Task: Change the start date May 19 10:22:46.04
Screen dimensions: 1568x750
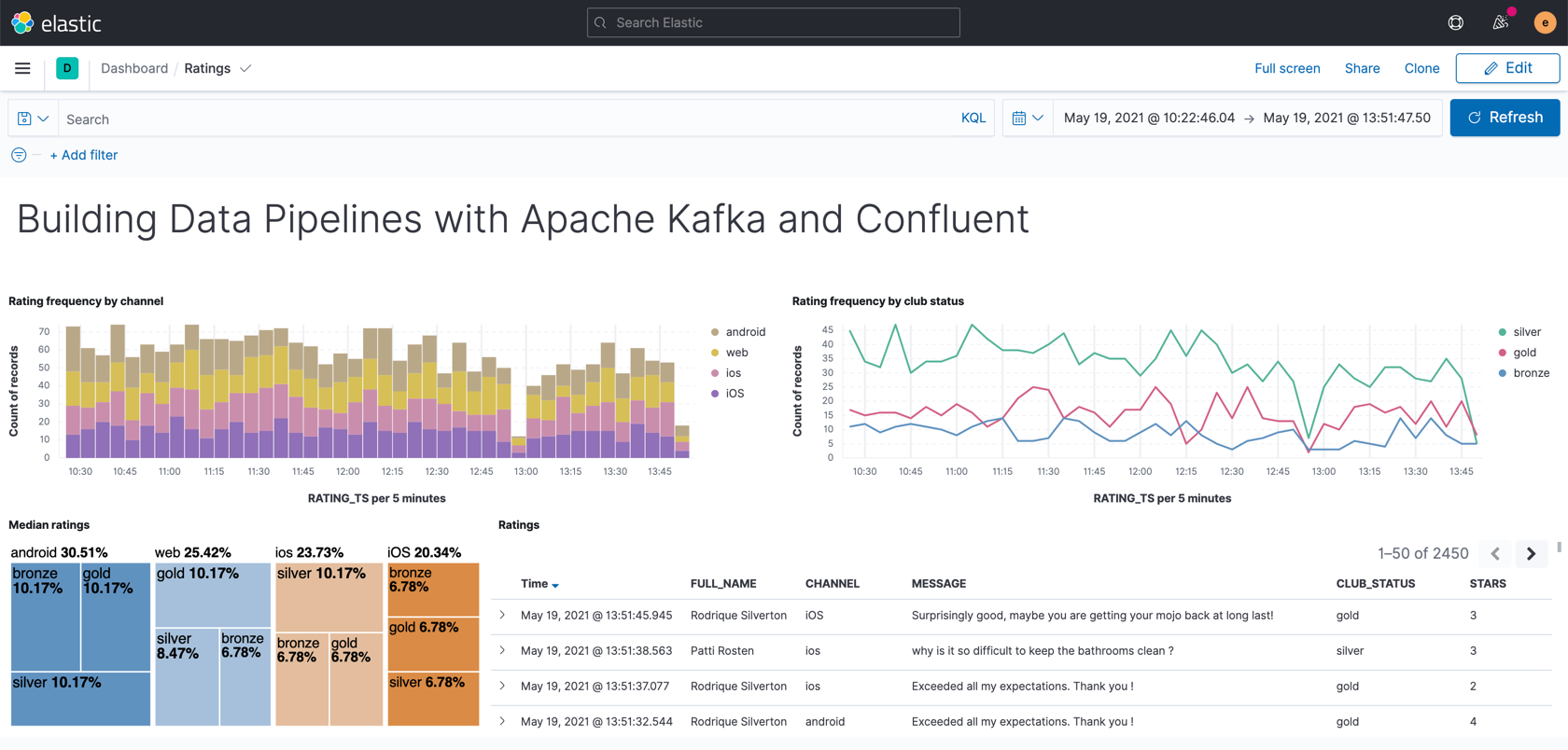Action: pos(1149,118)
